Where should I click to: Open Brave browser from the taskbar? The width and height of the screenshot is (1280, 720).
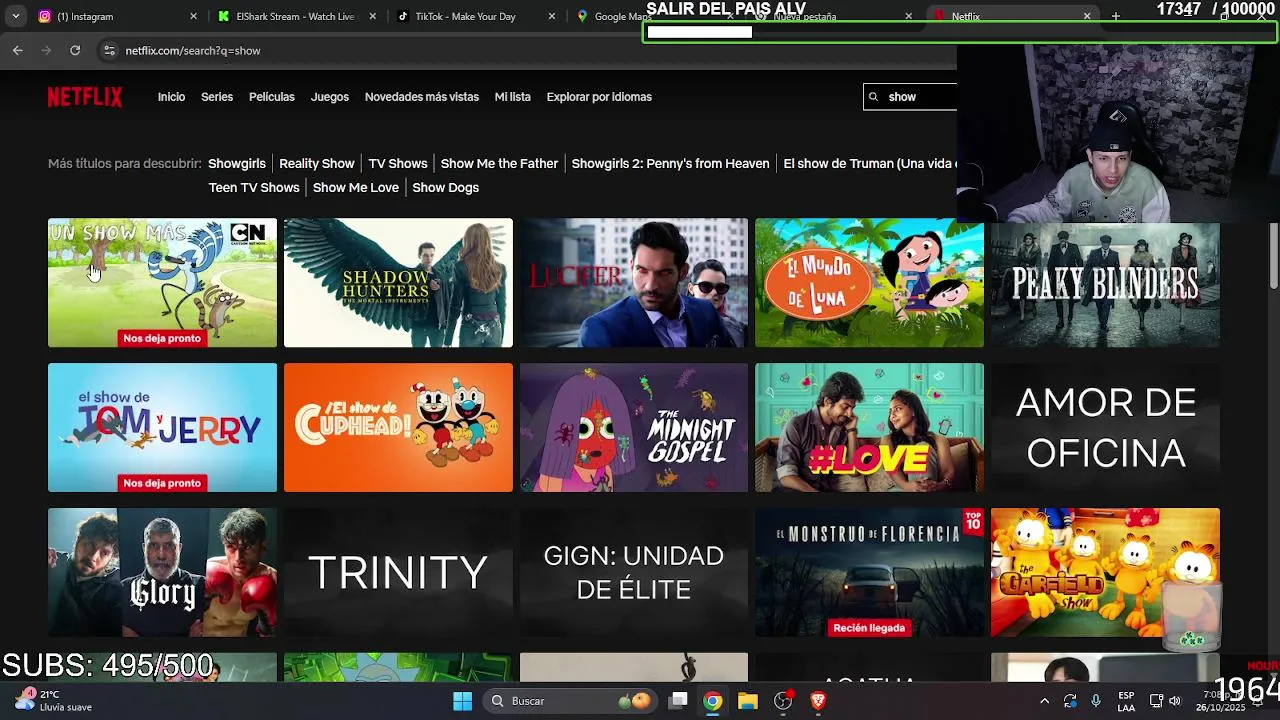coord(818,701)
